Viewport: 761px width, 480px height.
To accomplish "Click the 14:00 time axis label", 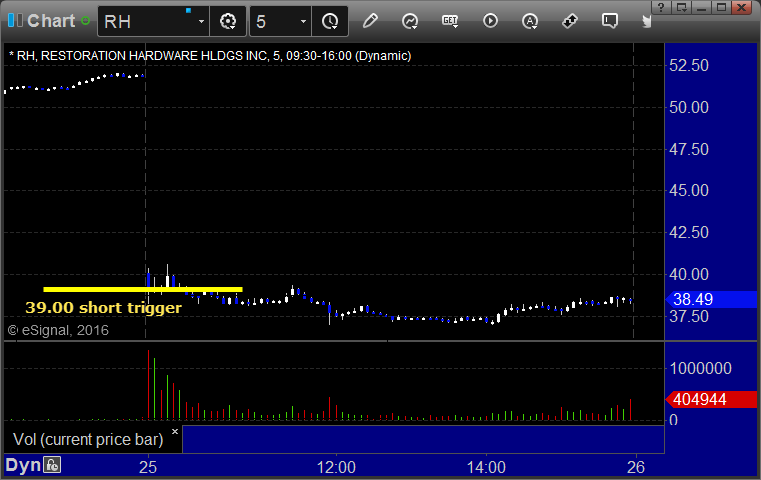I will [486, 467].
